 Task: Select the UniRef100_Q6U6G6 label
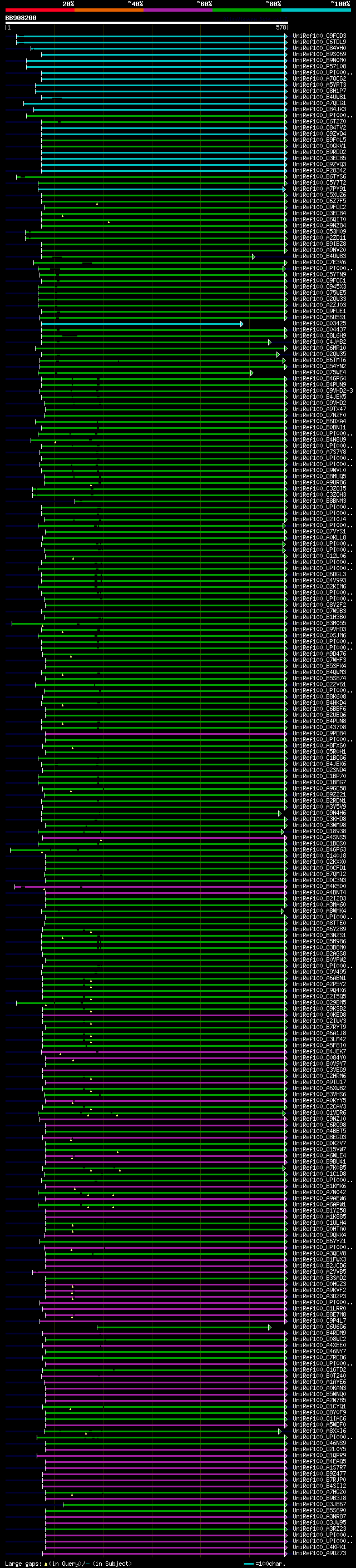pyautogui.click(x=319, y=1327)
